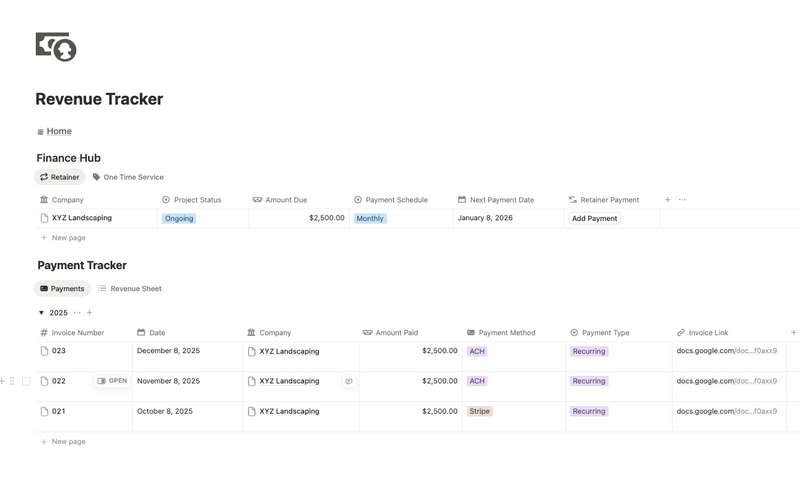Open invoice 023 Google Docs link

(x=726, y=351)
